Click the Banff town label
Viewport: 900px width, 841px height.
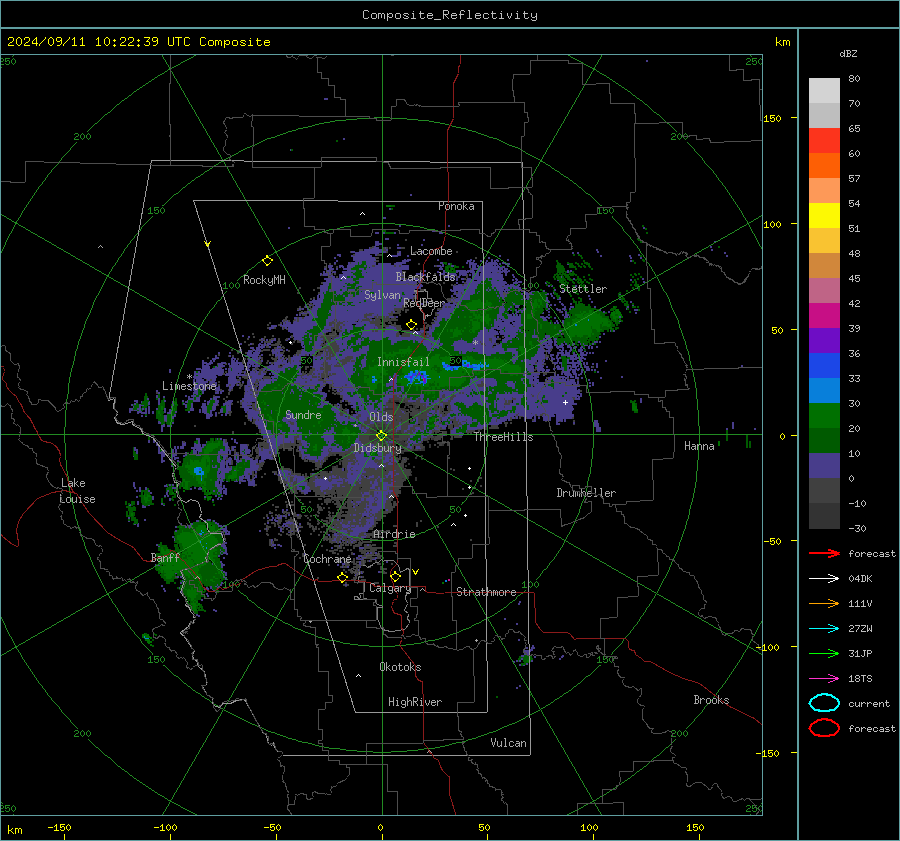(x=165, y=557)
